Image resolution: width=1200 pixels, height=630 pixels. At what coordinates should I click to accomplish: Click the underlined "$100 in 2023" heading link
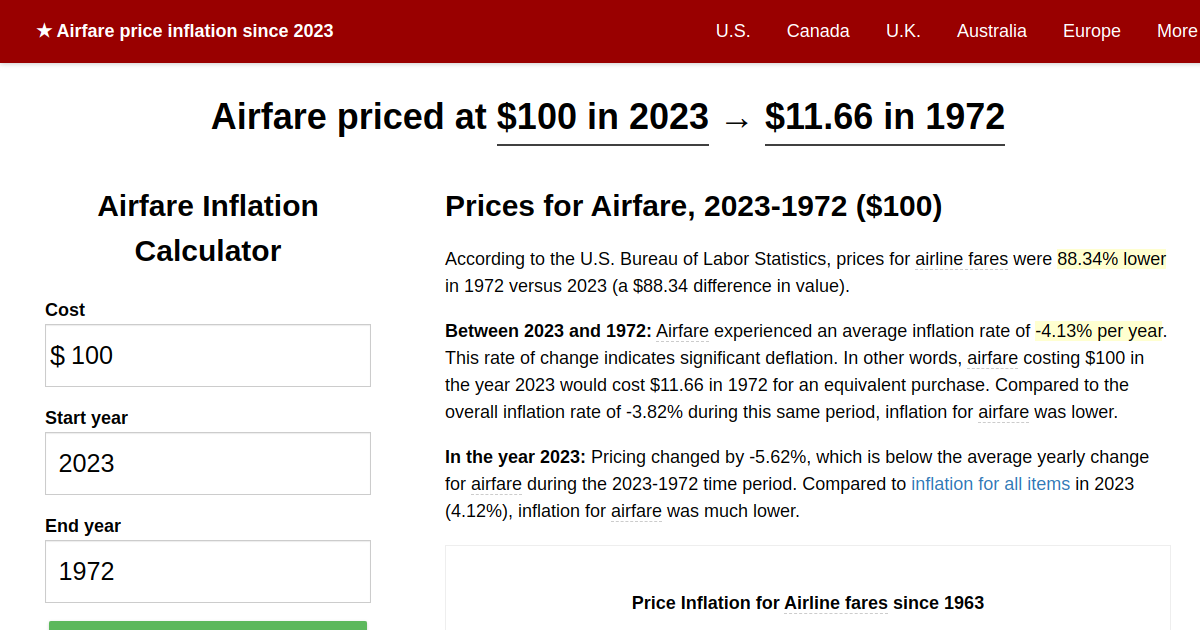pyautogui.click(x=602, y=117)
